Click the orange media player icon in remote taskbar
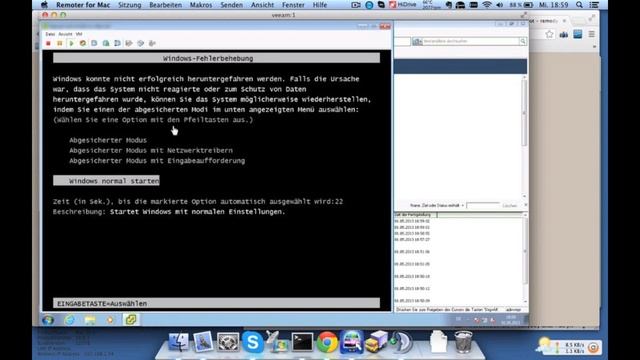 (110, 320)
